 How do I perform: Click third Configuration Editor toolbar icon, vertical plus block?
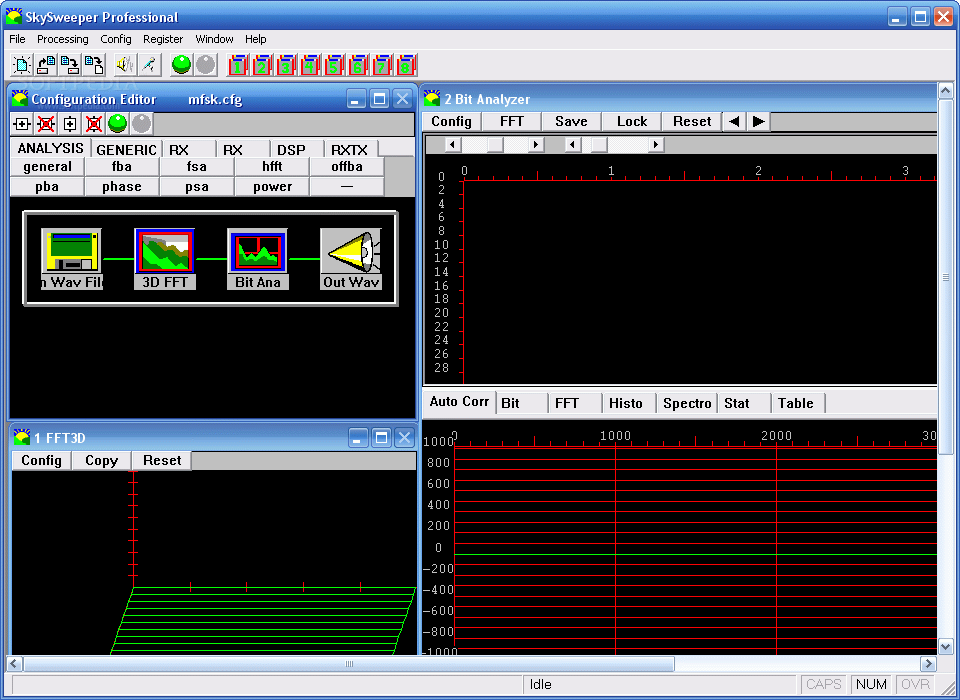(x=70, y=124)
